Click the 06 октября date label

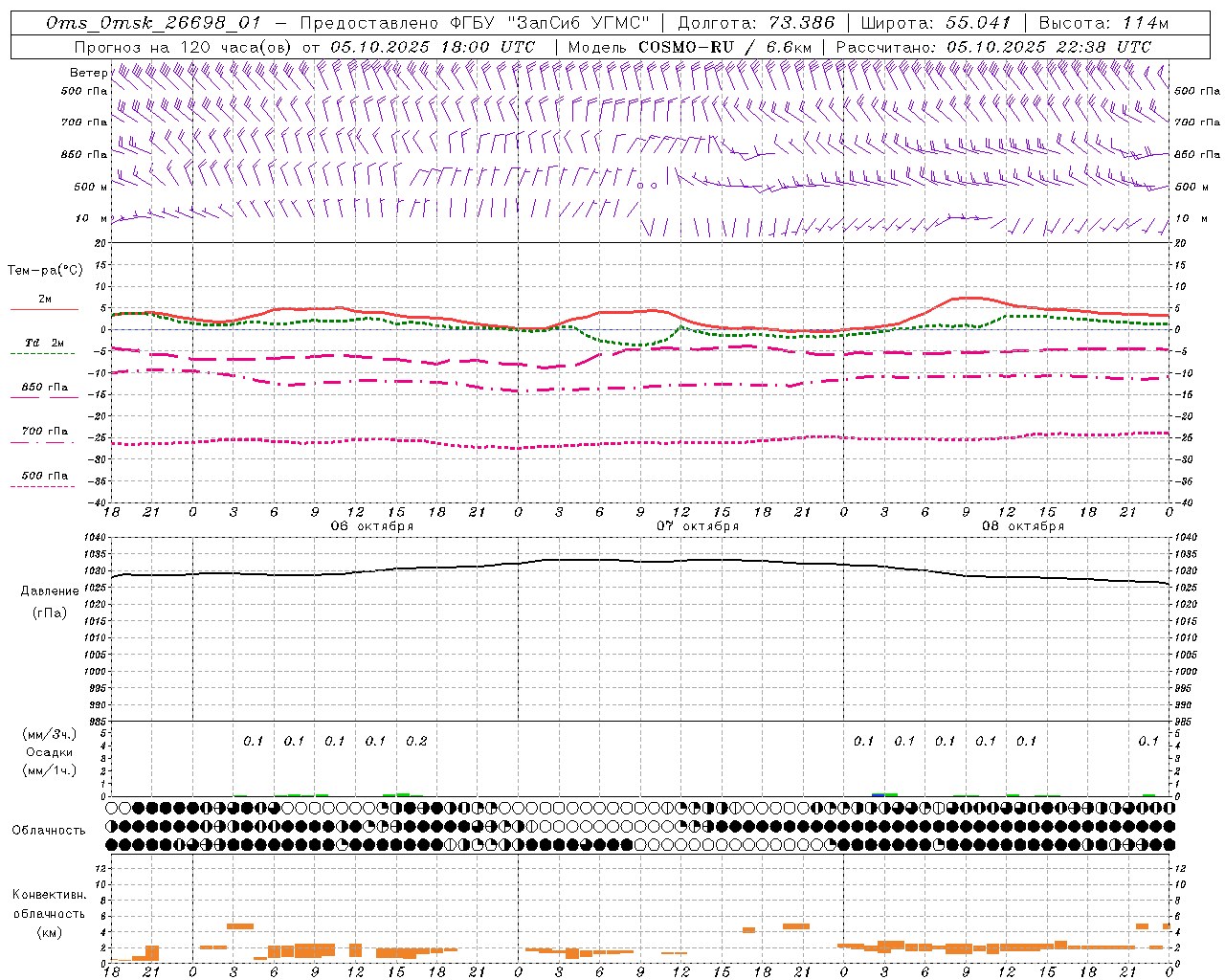(x=372, y=526)
